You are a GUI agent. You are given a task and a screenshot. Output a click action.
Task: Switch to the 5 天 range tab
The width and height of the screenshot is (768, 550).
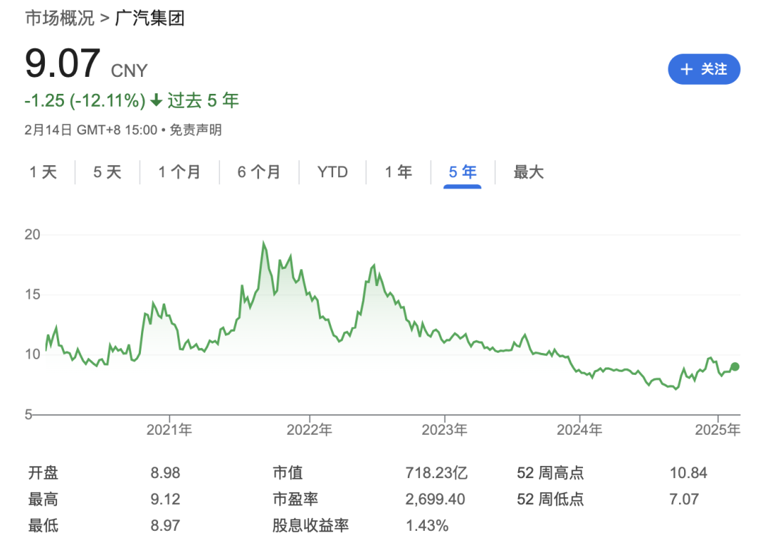click(x=107, y=172)
